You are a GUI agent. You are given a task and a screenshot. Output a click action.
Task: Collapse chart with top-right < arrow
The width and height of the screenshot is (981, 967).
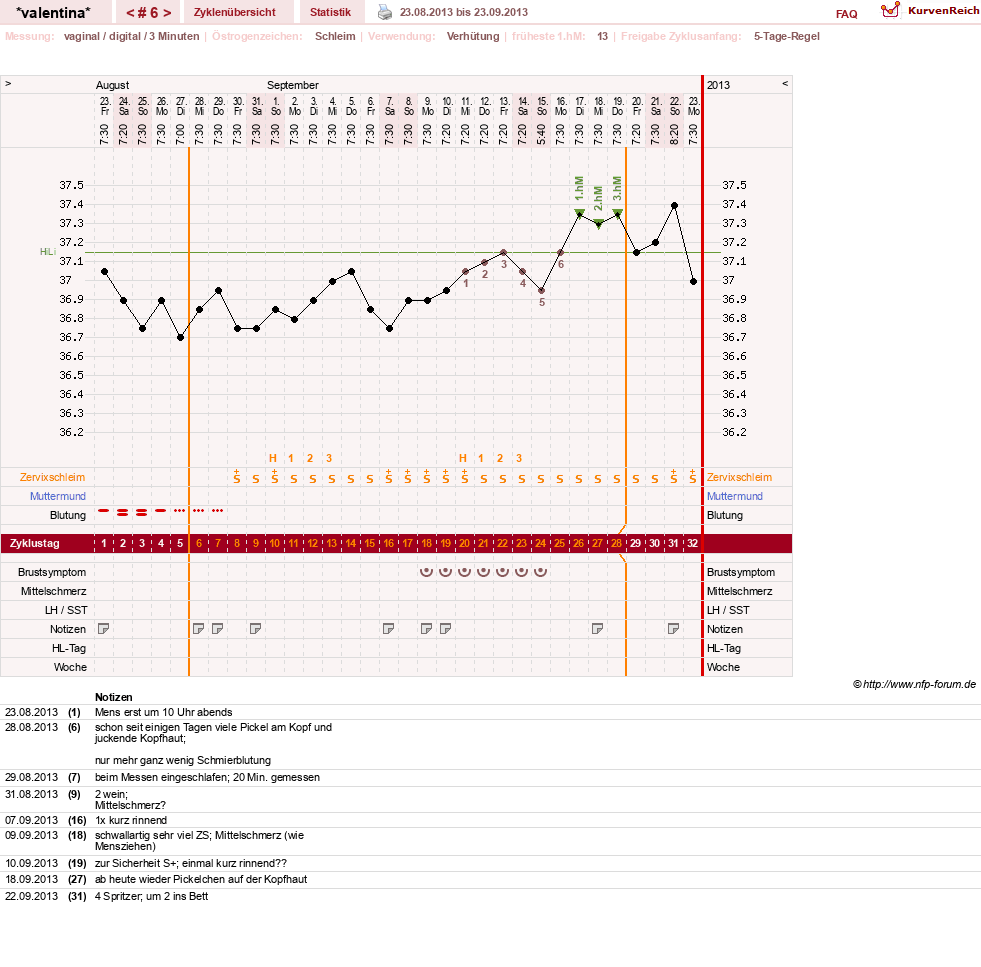click(785, 83)
